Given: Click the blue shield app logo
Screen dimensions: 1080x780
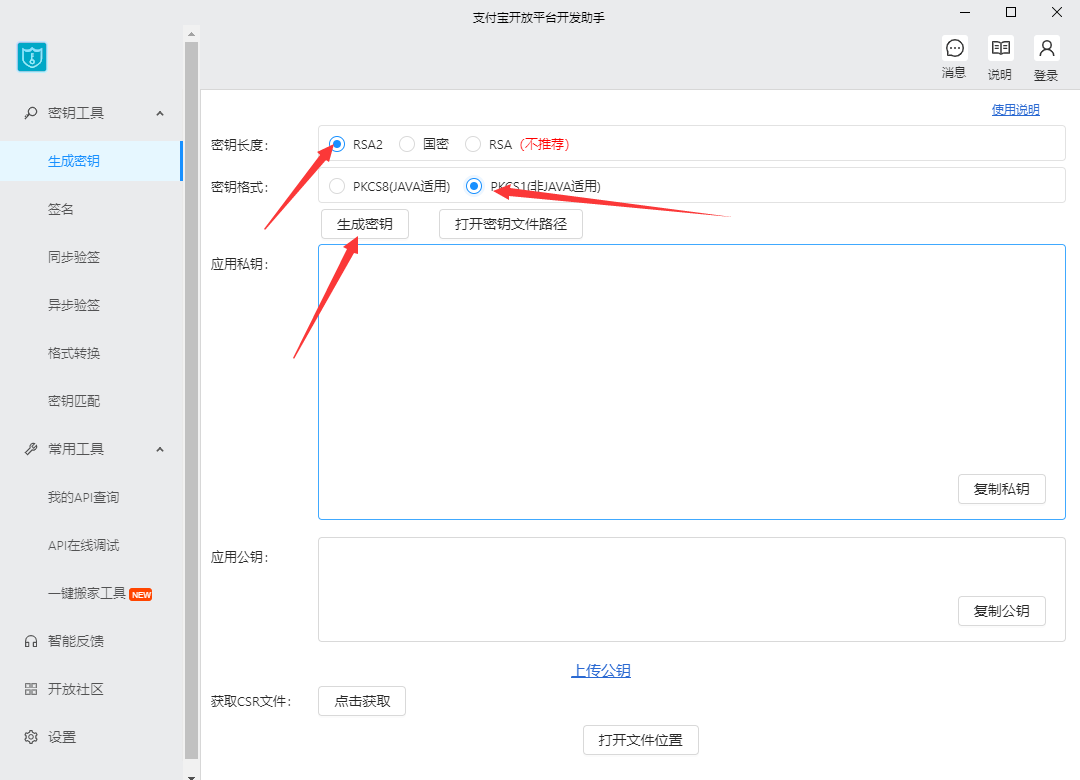Looking at the screenshot, I should 32,57.
